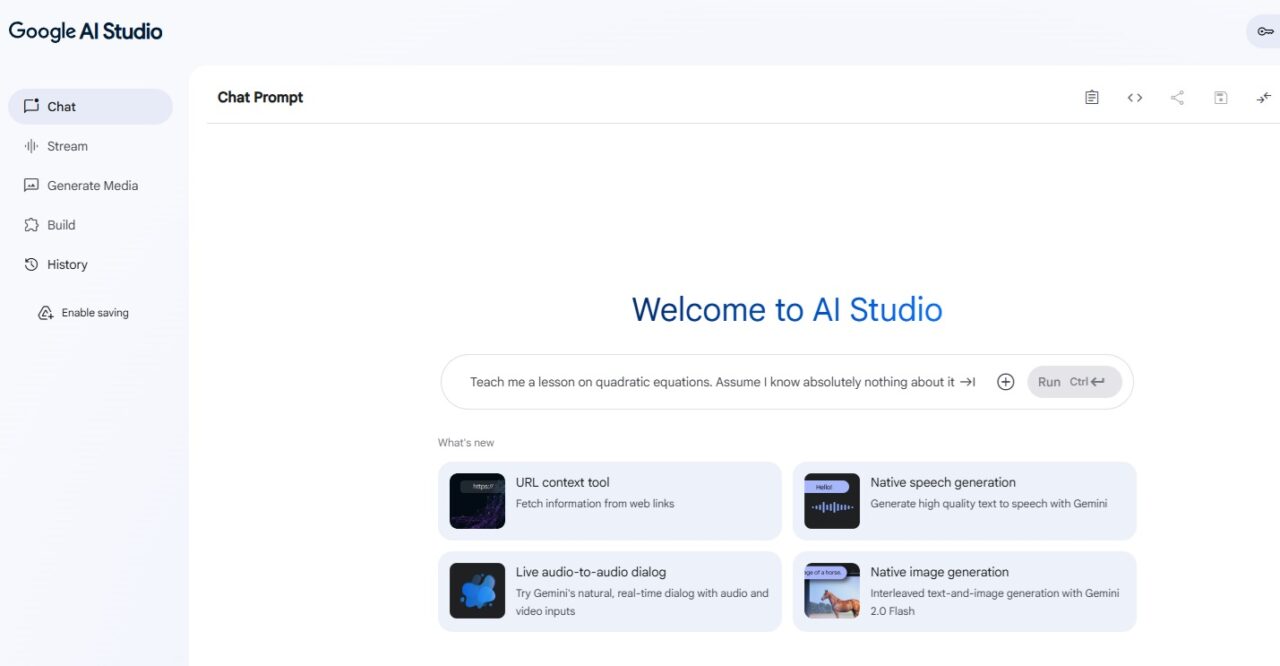
Task: Select Chat in the sidebar
Action: (90, 107)
